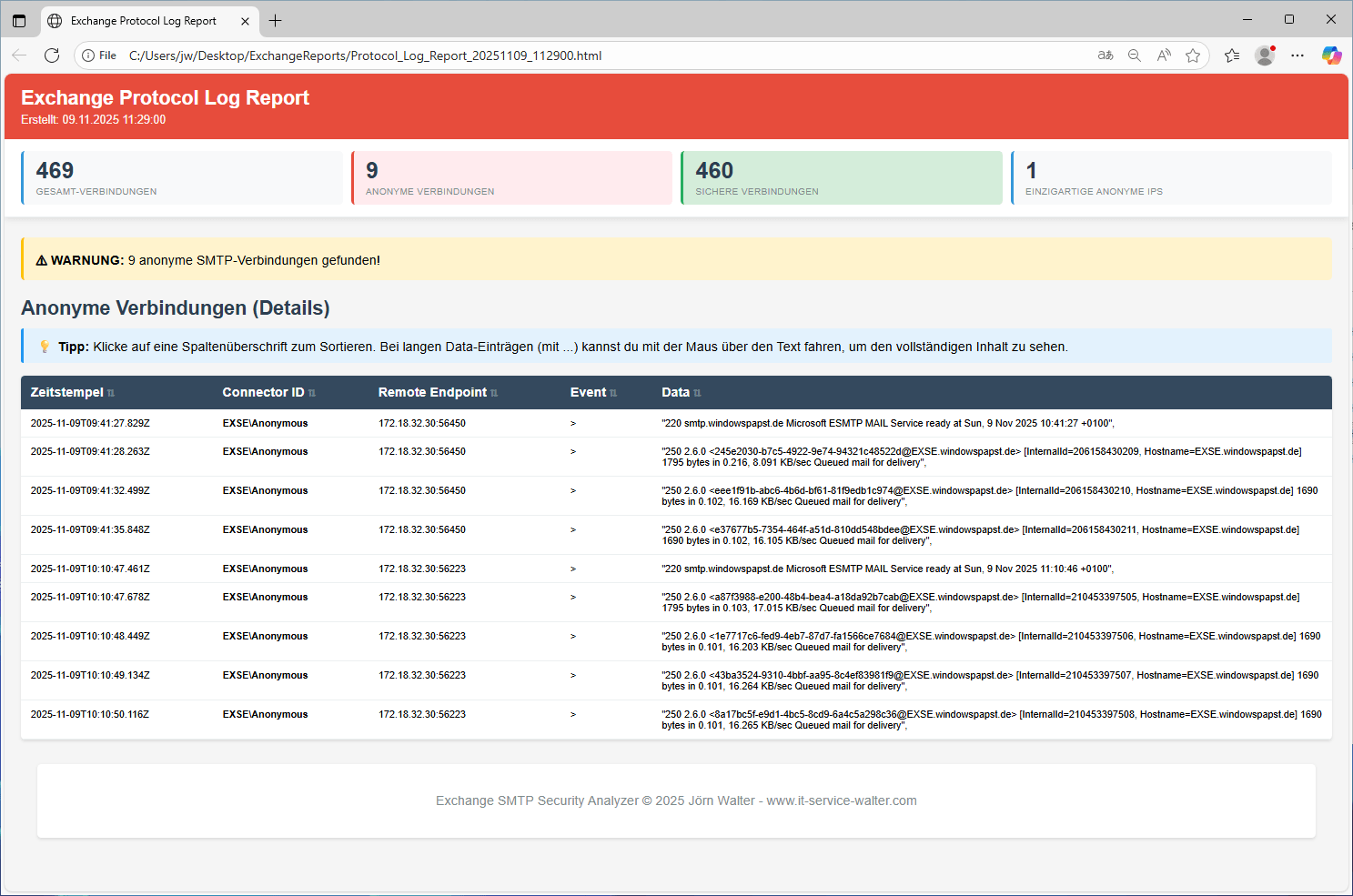Viewport: 1353px width, 896px height.
Task: Sort table by Zeitstempel column
Action: tap(67, 392)
